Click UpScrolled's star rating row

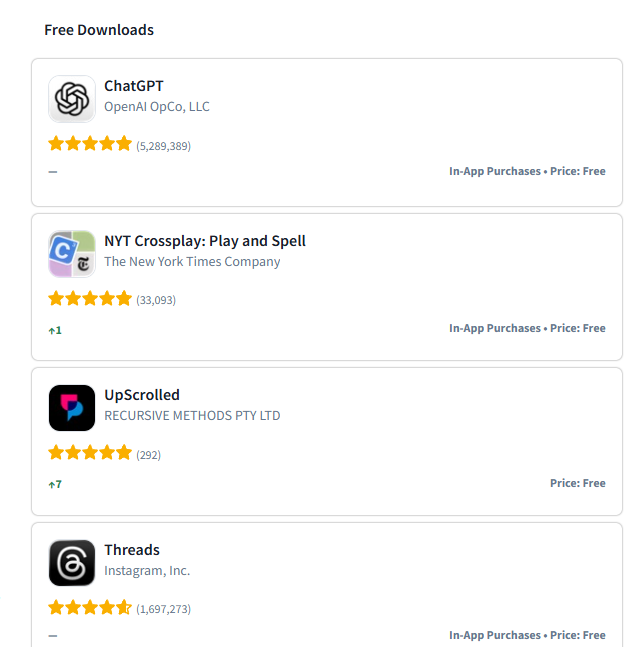point(90,453)
